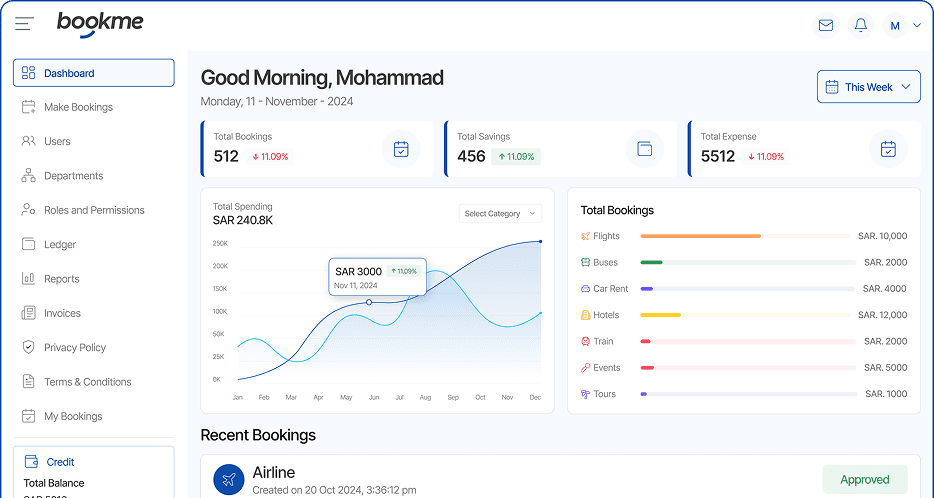Click the Flights orange progress bar
Screen dimensions: 934x498
click(x=700, y=236)
